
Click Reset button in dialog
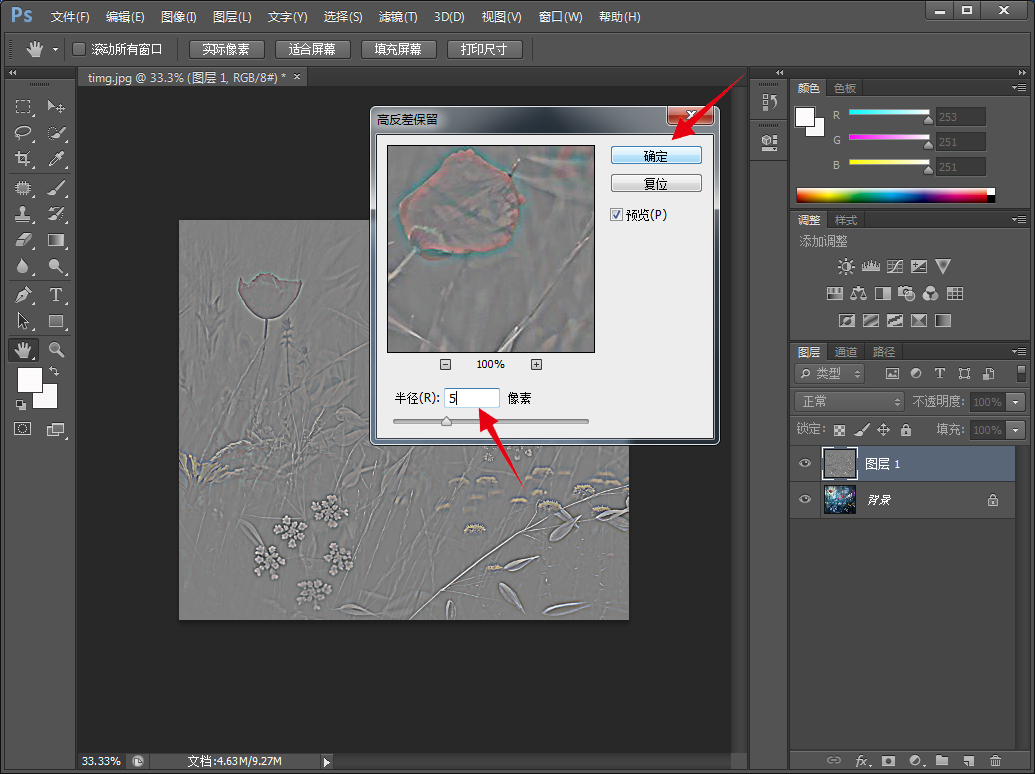[x=656, y=183]
